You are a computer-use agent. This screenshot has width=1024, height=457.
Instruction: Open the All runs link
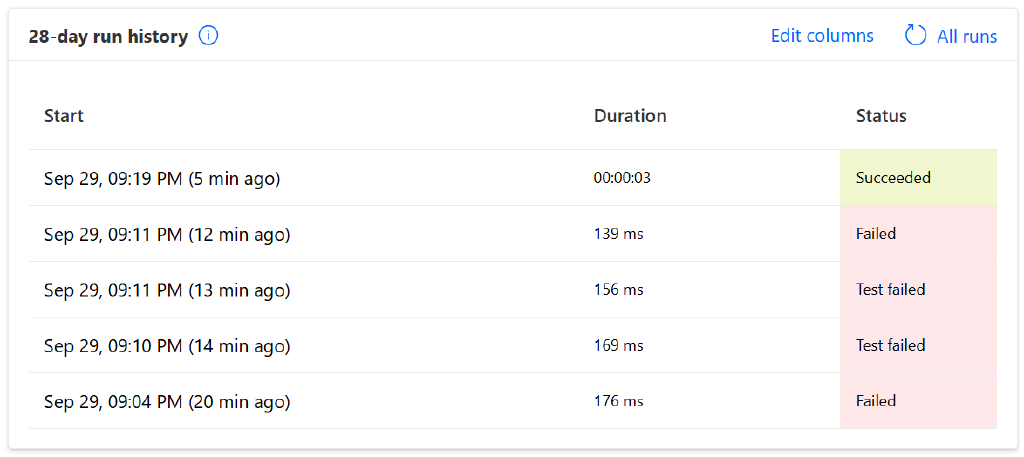[x=966, y=37]
